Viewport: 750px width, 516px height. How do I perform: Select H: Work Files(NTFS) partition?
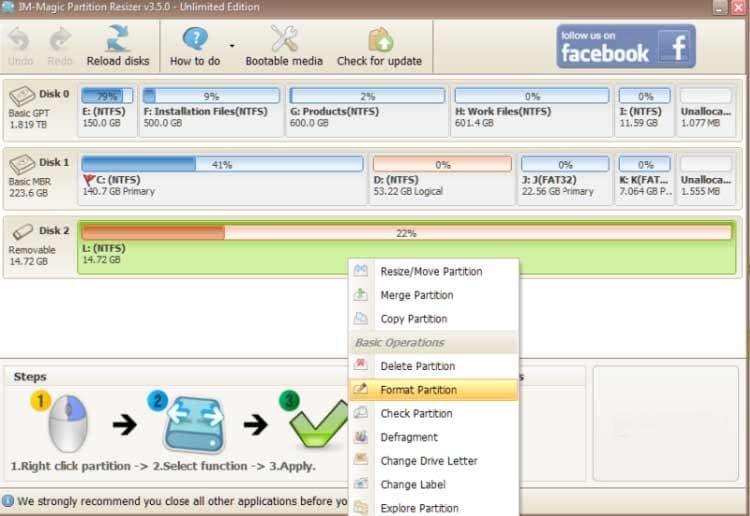coord(531,111)
